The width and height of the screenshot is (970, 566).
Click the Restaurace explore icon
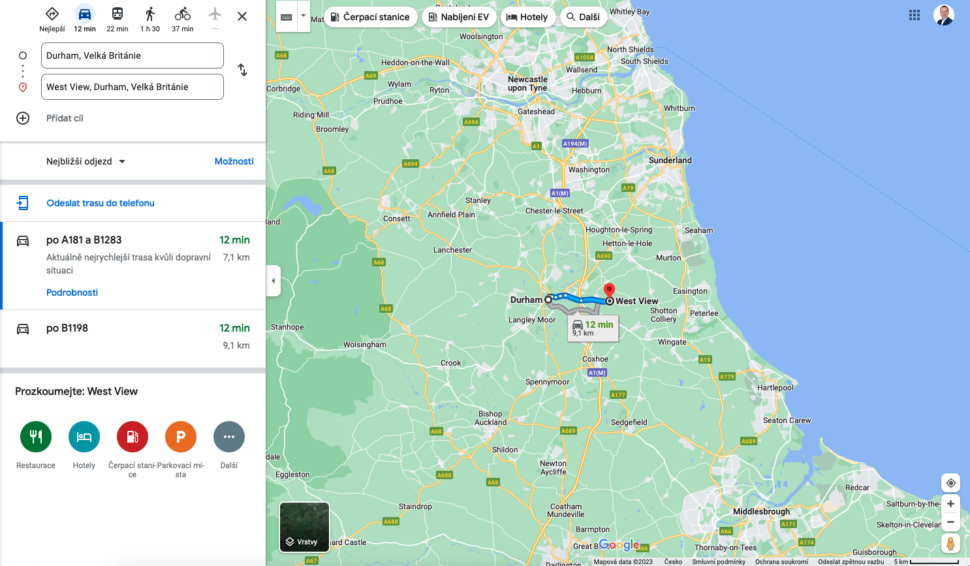[x=36, y=437]
